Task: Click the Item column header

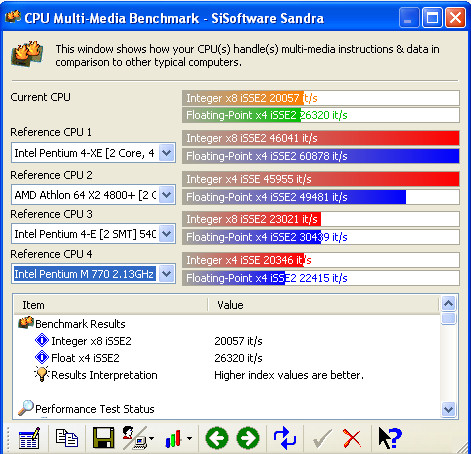Action: pyautogui.click(x=111, y=305)
